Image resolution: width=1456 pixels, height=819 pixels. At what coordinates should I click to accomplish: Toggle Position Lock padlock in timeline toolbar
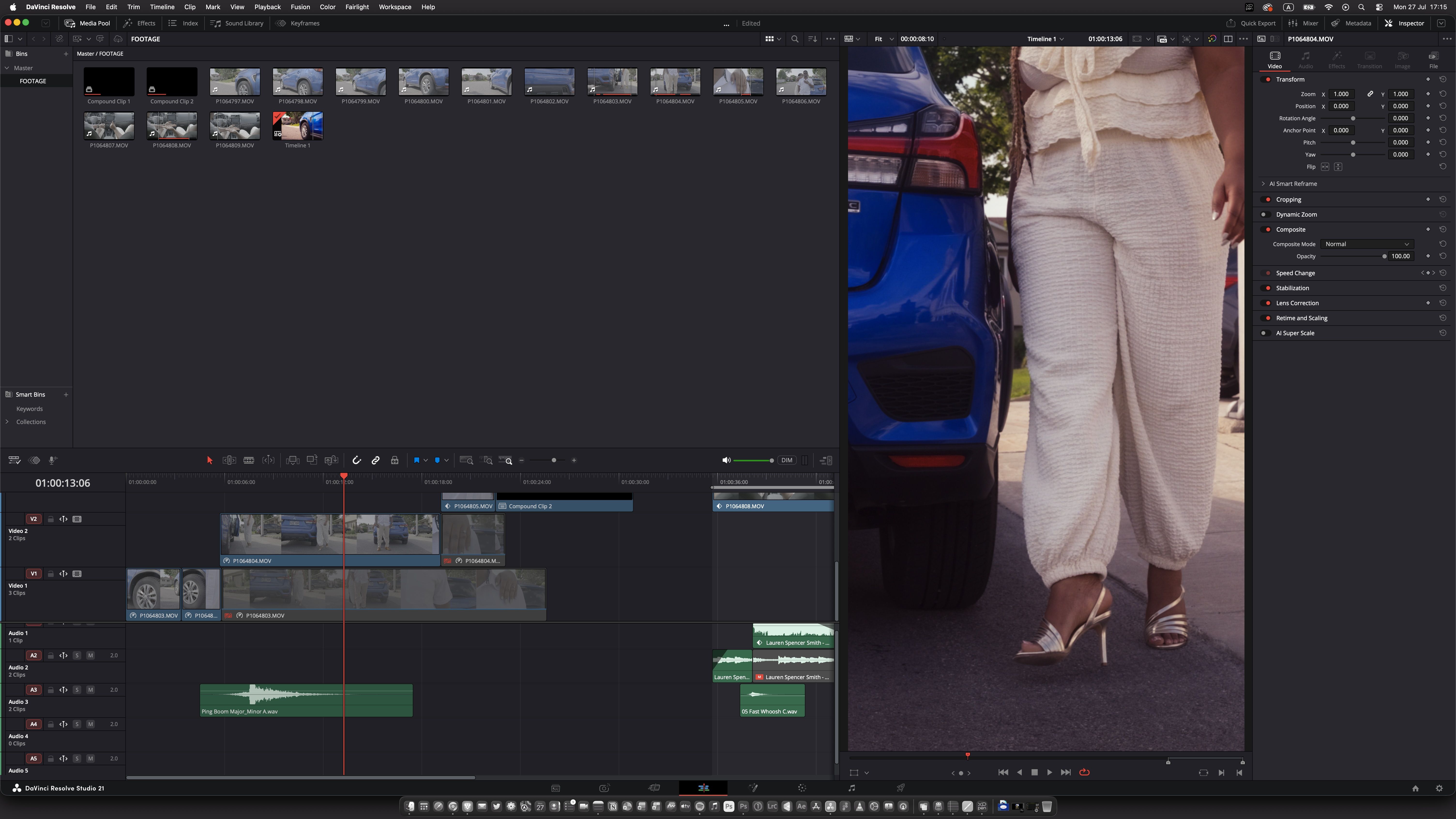[x=394, y=461]
